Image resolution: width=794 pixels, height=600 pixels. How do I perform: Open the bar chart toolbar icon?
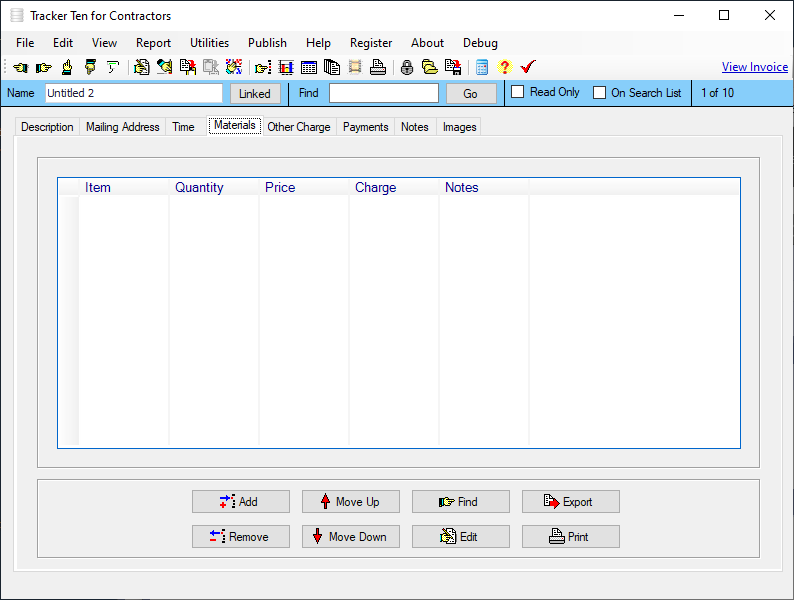[286, 67]
